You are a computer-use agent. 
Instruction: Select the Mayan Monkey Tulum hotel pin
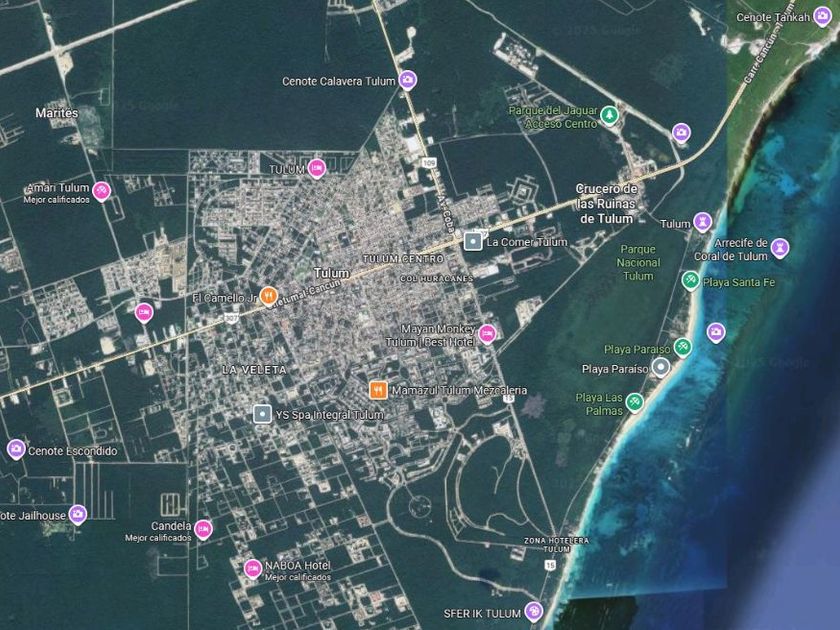(x=486, y=334)
